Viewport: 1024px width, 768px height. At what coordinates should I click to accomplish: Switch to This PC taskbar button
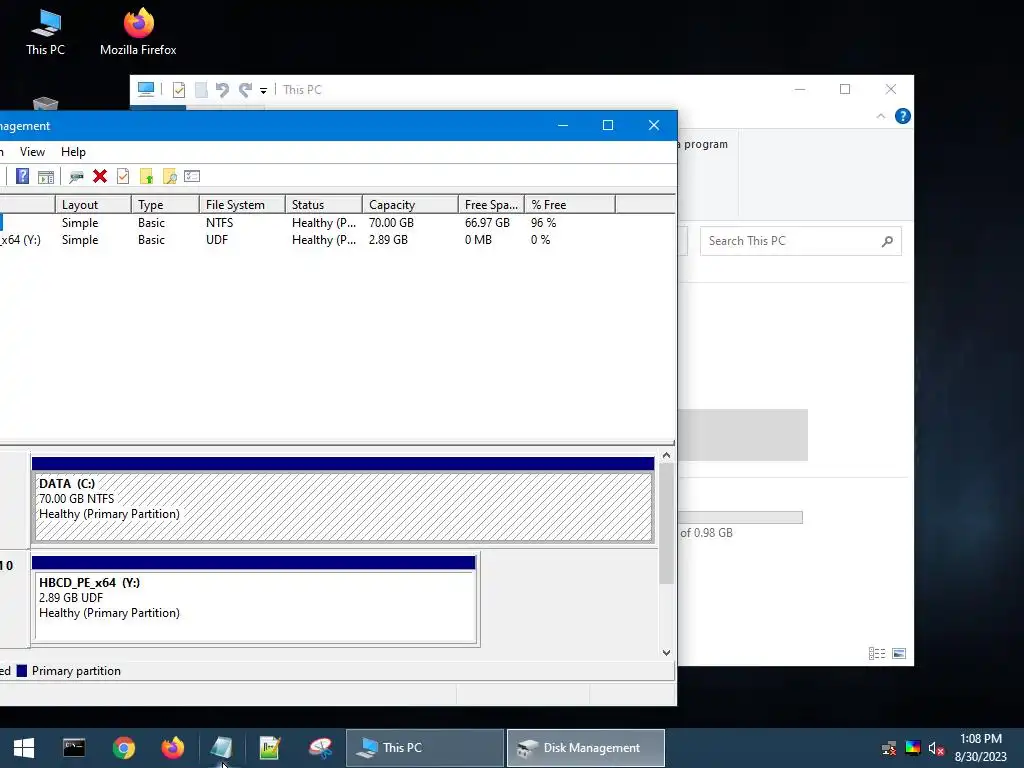(425, 748)
